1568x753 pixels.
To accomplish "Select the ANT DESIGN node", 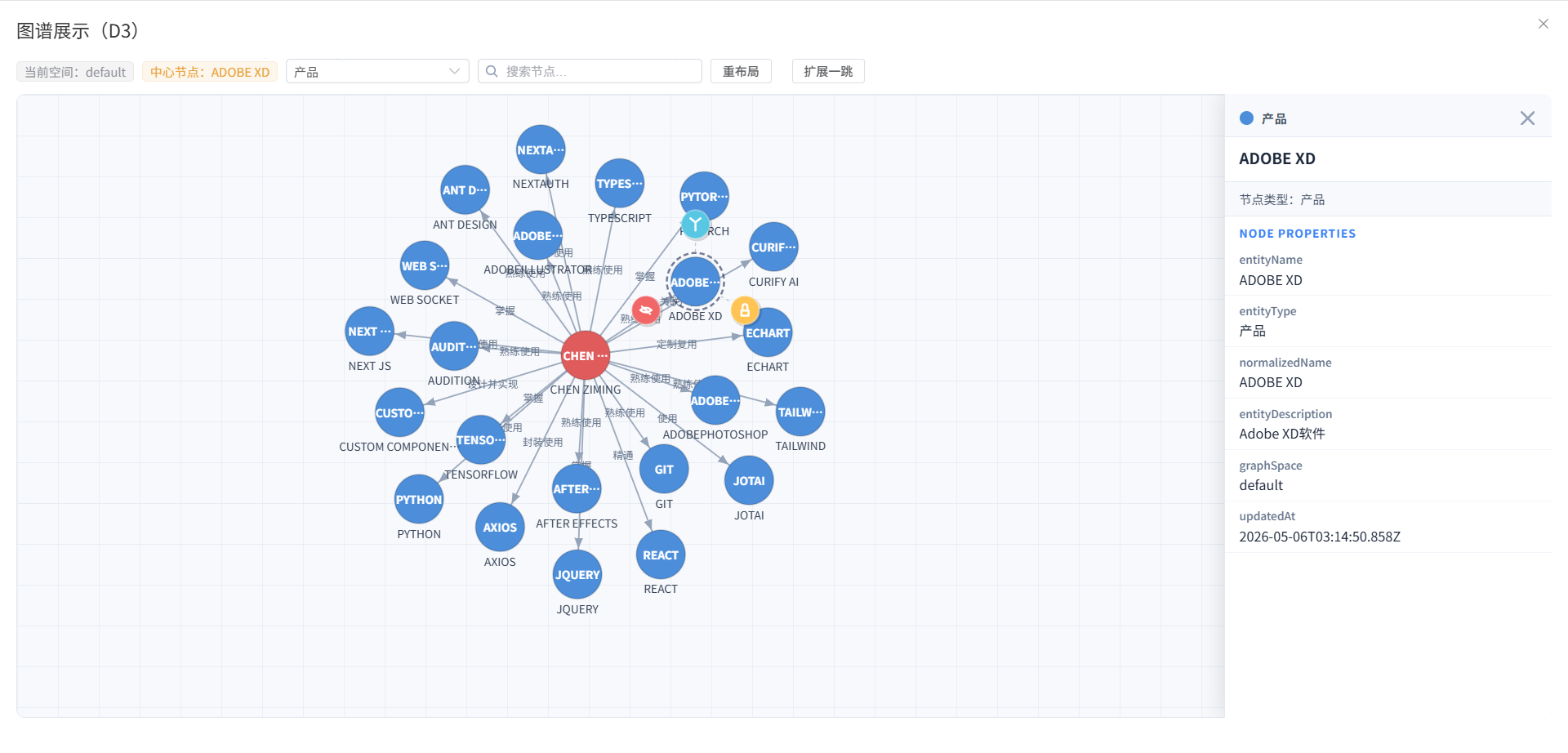I will click(x=465, y=190).
